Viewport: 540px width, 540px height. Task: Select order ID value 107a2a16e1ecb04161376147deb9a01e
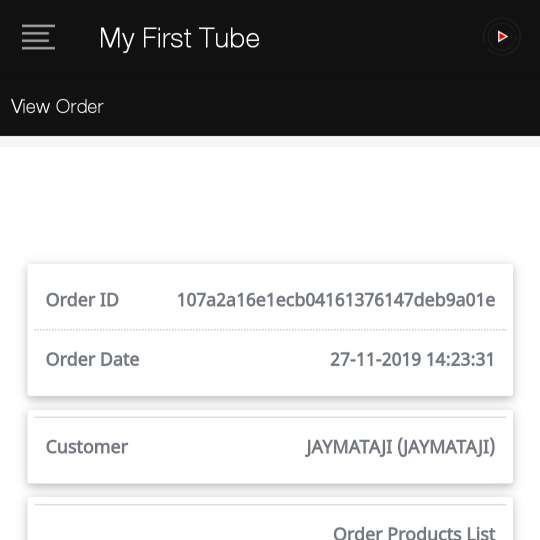point(336,300)
